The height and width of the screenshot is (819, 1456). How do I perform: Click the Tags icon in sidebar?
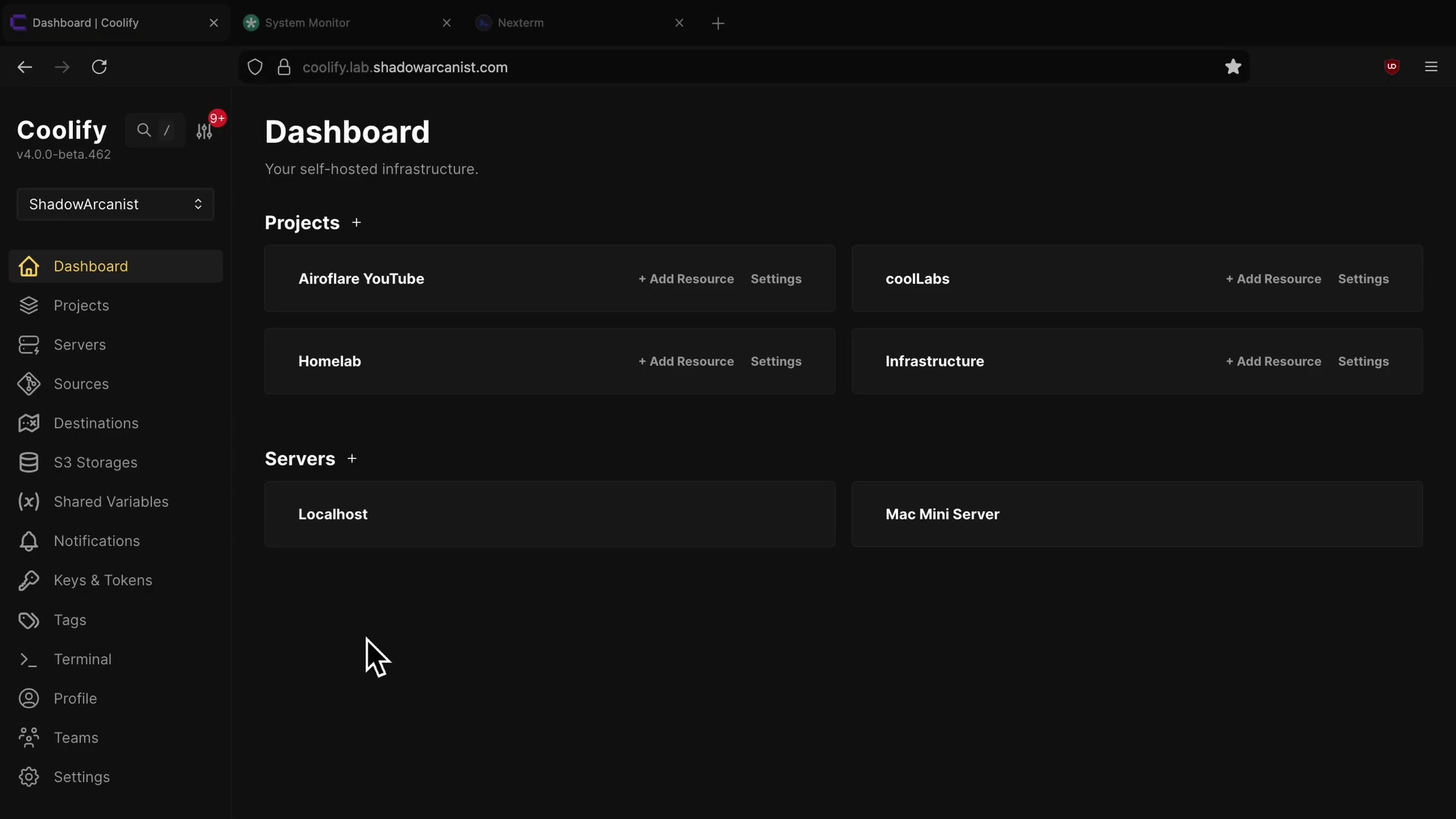tap(29, 620)
